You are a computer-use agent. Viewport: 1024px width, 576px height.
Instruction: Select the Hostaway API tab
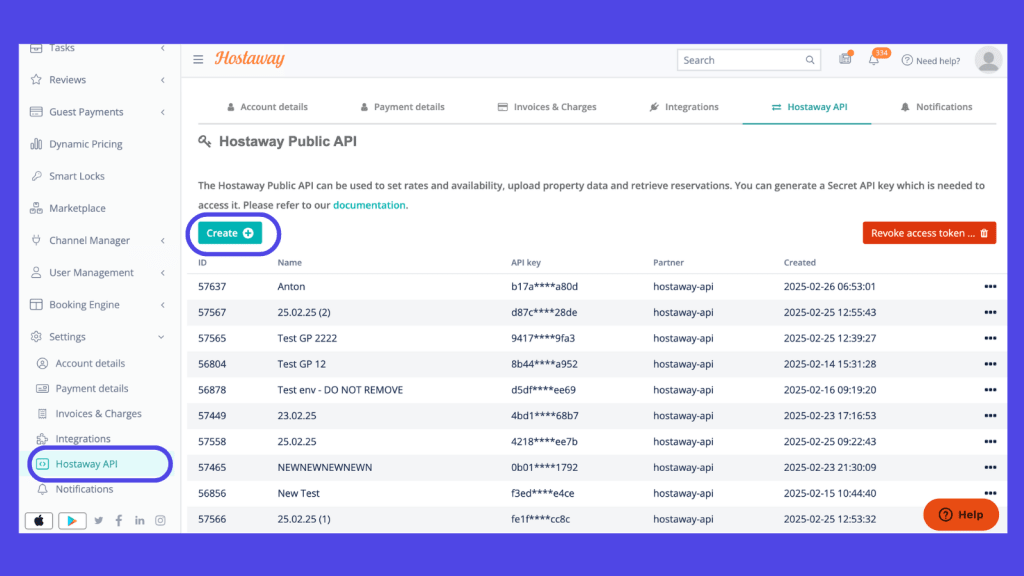pyautogui.click(x=809, y=106)
